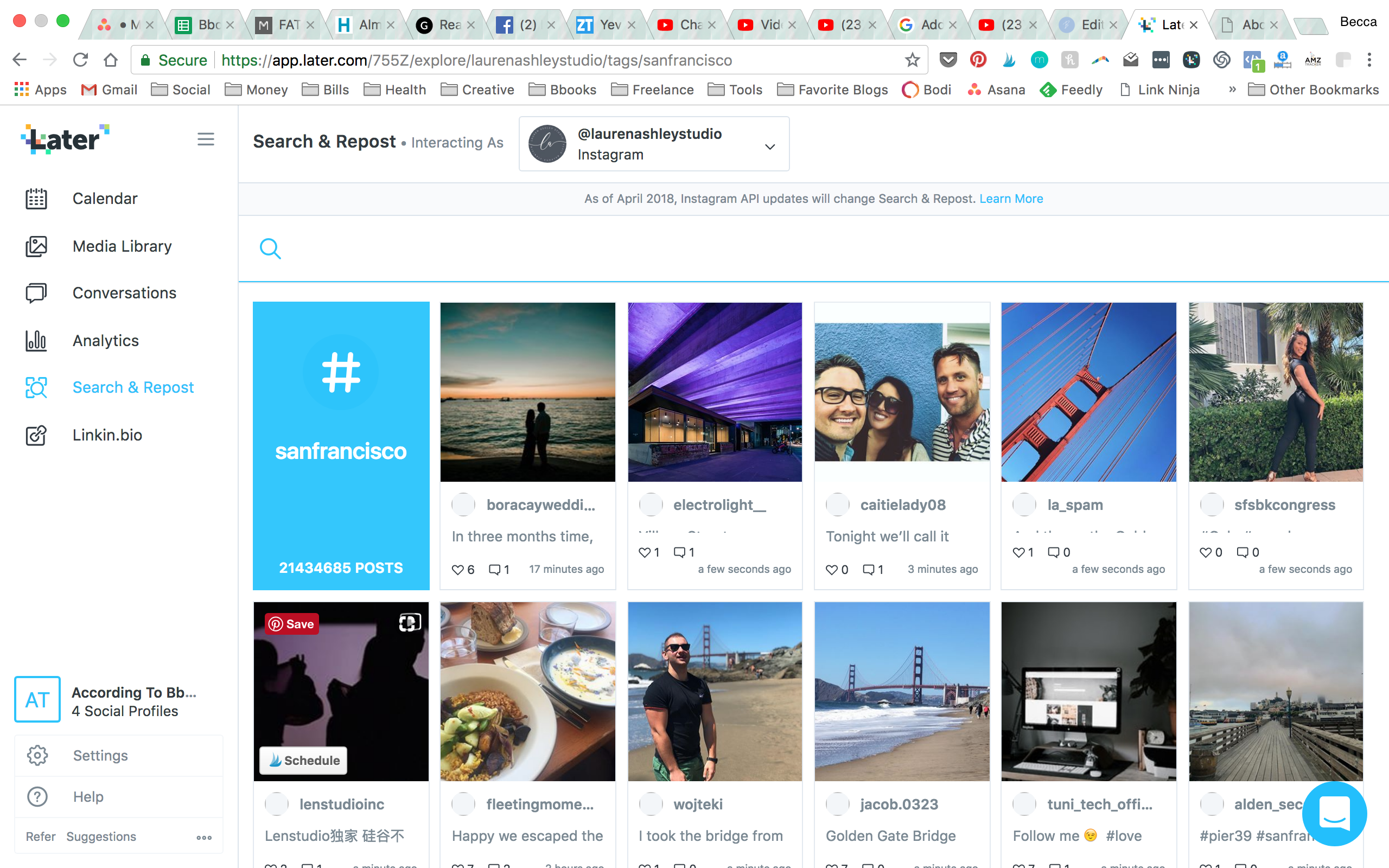This screenshot has height=868, width=1389.
Task: Collapse sidebar with hamburger menu icon
Action: pos(206,139)
